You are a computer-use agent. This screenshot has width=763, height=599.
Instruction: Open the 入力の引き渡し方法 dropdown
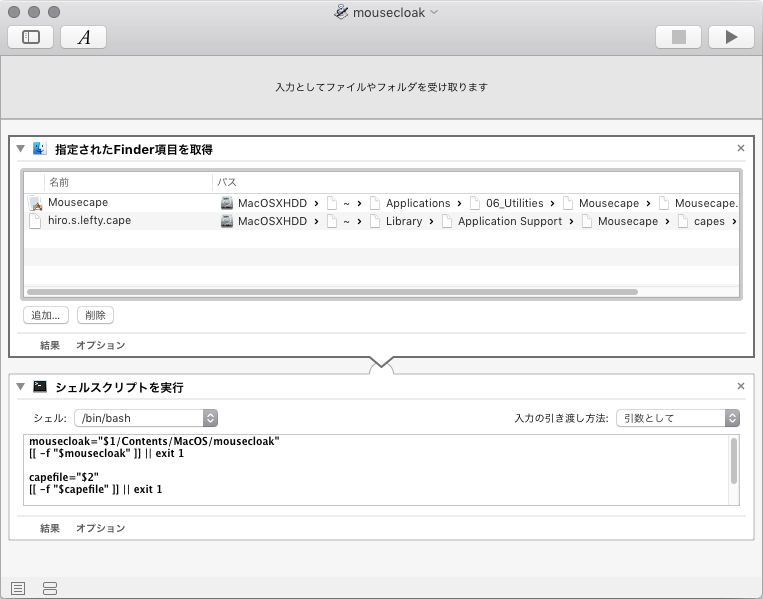[678, 418]
